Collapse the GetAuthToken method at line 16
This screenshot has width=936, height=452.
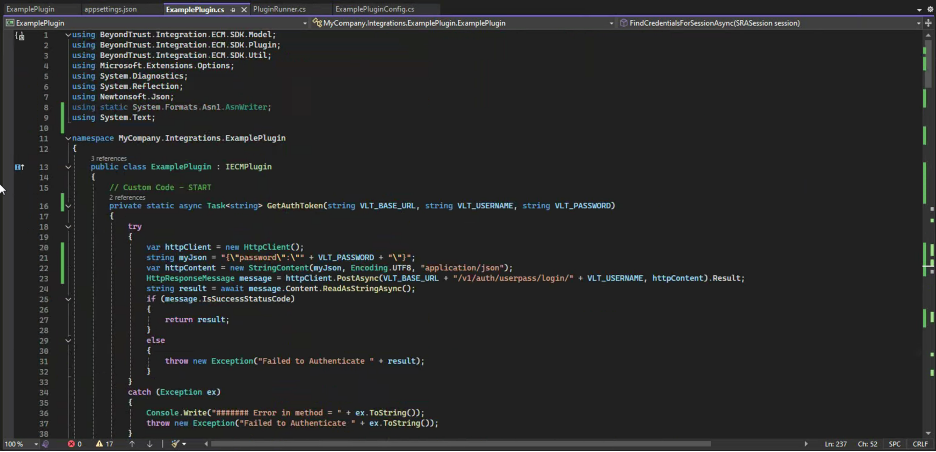coord(68,206)
